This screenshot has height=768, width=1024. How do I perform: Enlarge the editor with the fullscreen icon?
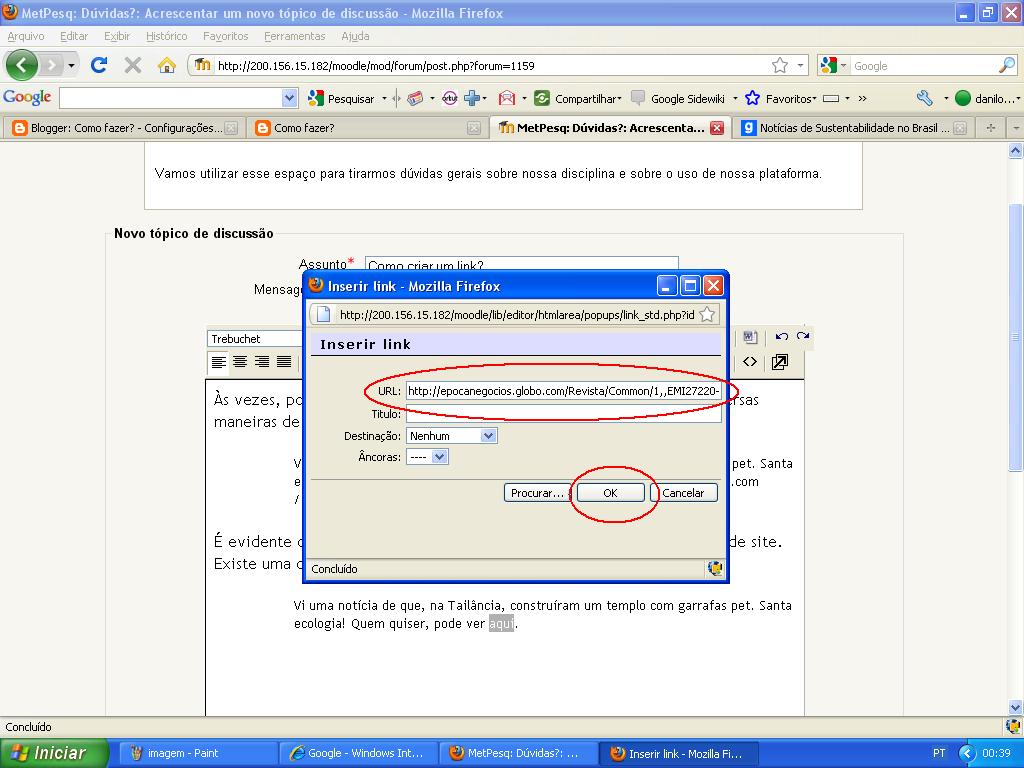pos(780,362)
